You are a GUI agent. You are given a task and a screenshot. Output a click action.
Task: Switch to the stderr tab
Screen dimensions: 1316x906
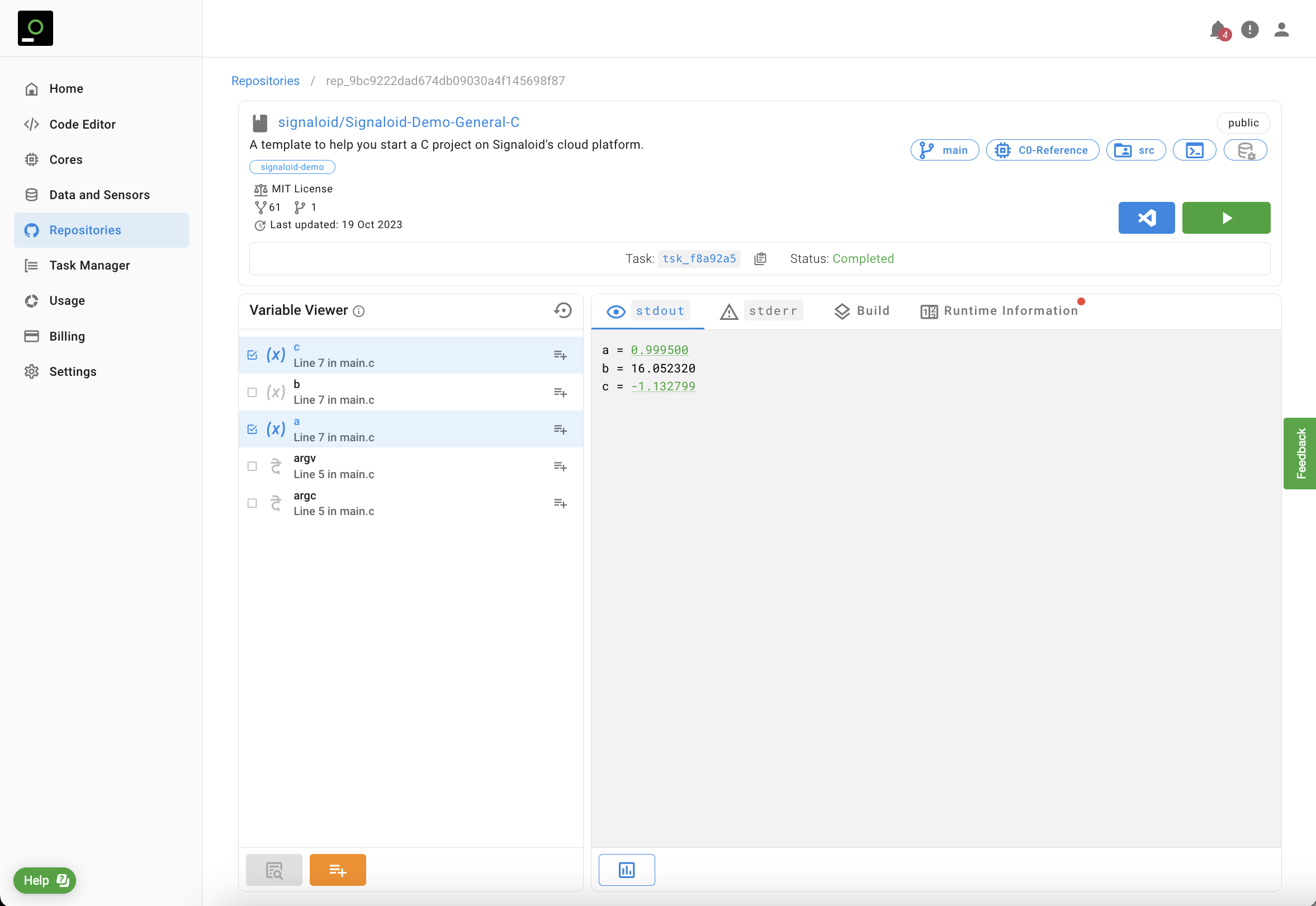[761, 311]
